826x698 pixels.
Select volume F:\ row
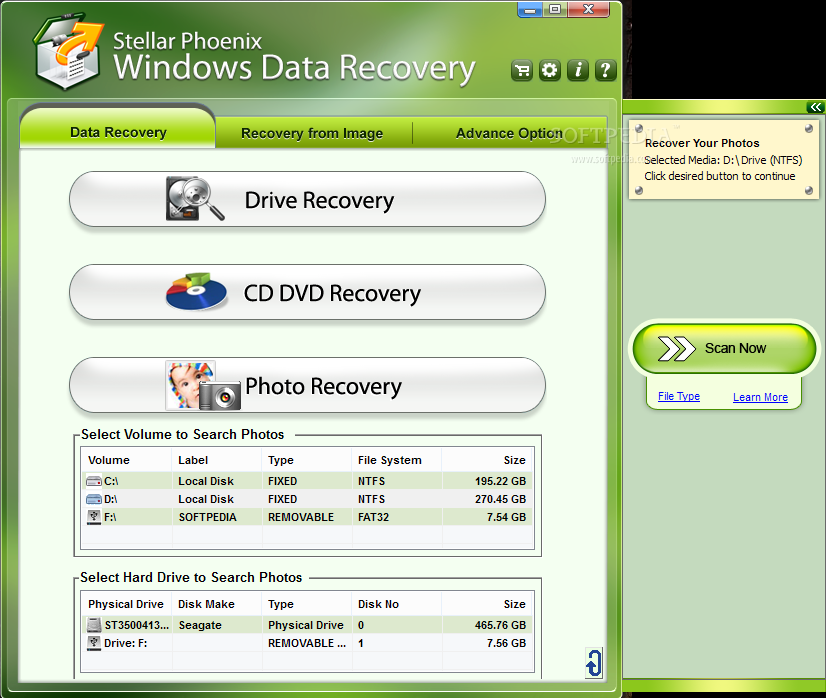307,517
